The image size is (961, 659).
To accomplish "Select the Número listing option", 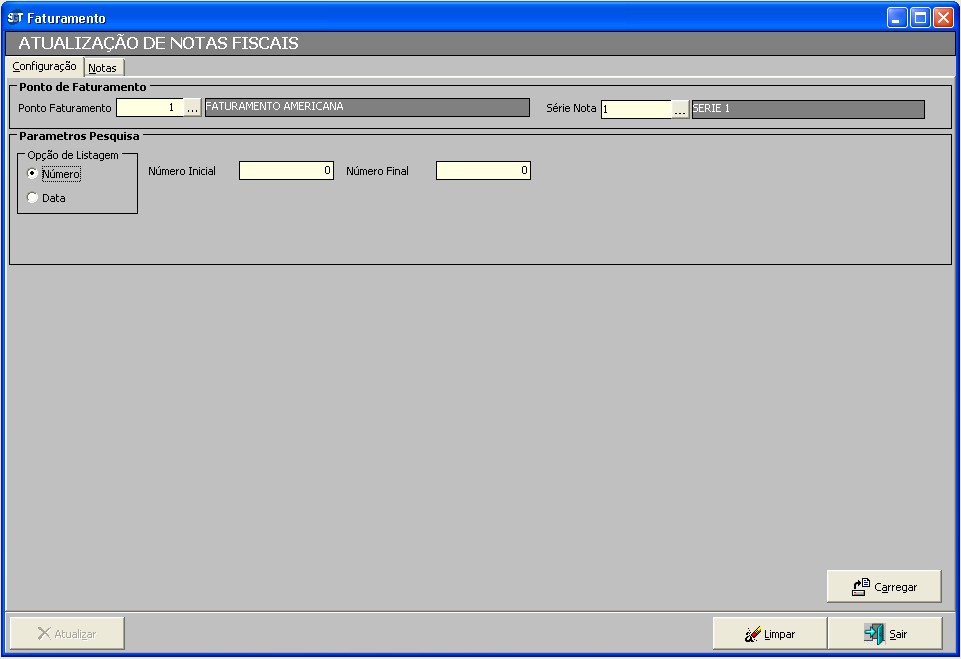I will click(33, 174).
